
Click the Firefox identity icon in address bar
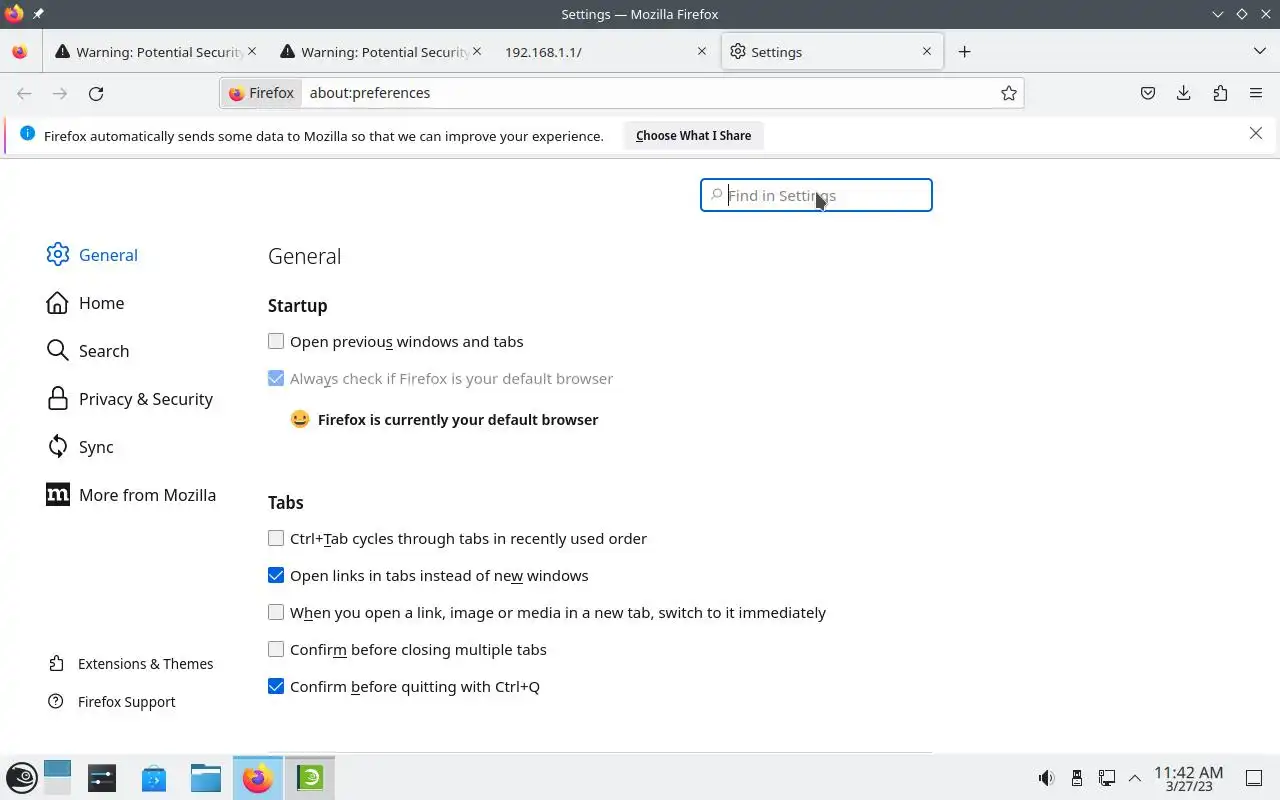click(x=261, y=93)
